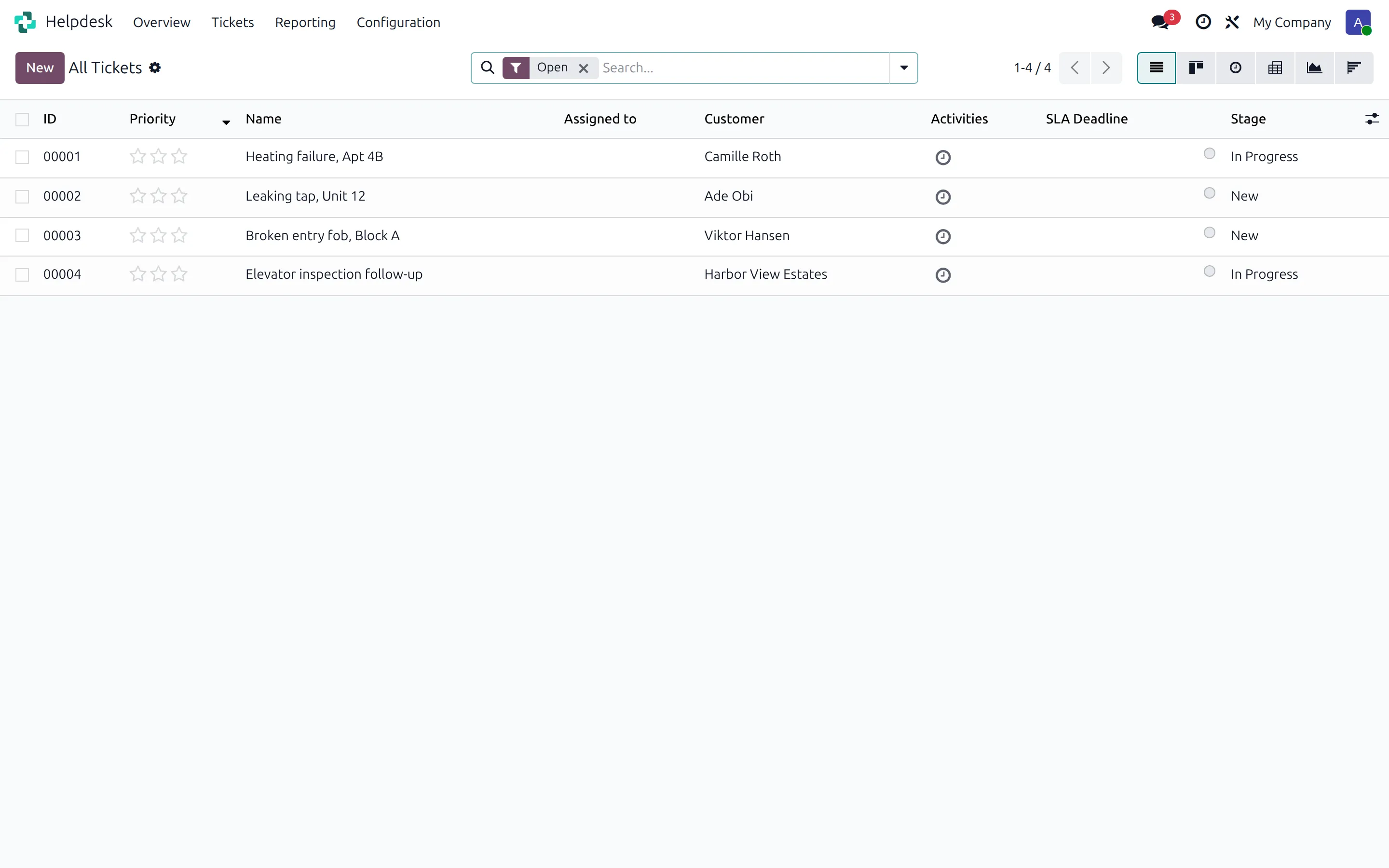Tick the checkbox for ticket 00001
Screen dimensions: 1389x868
22,157
